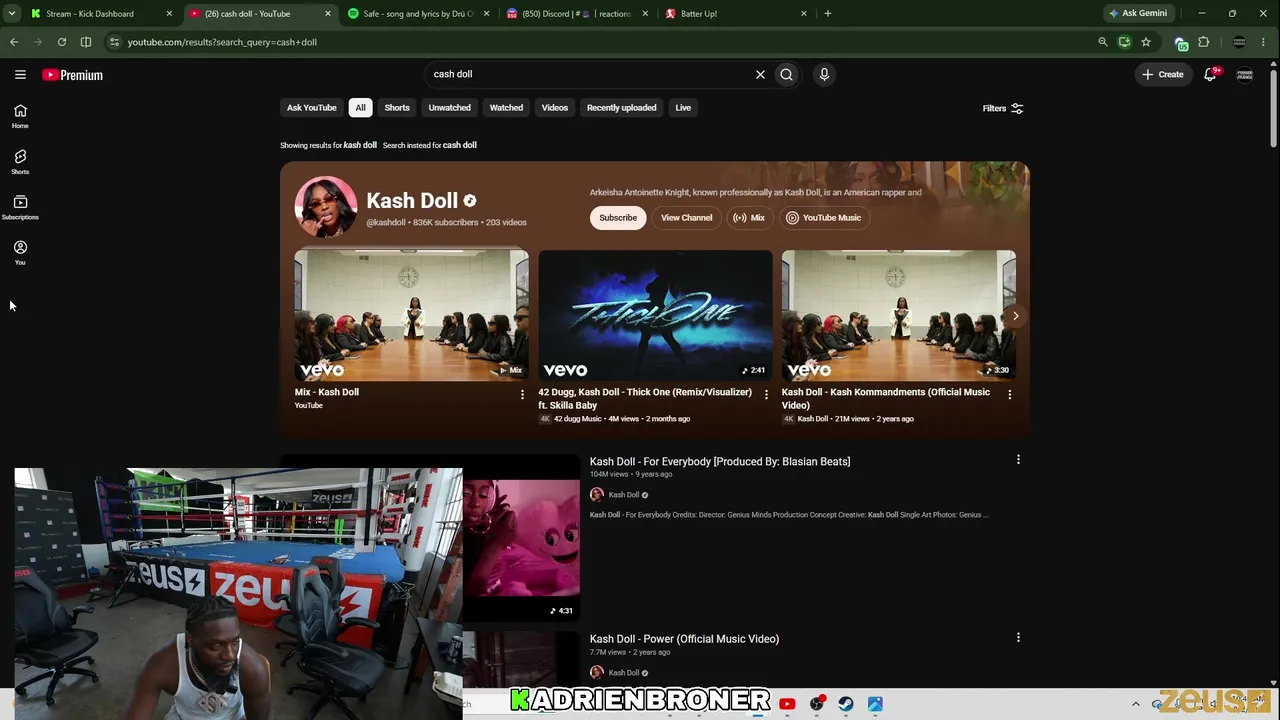
Task: Clear the YouTube search query
Action: tap(760, 74)
